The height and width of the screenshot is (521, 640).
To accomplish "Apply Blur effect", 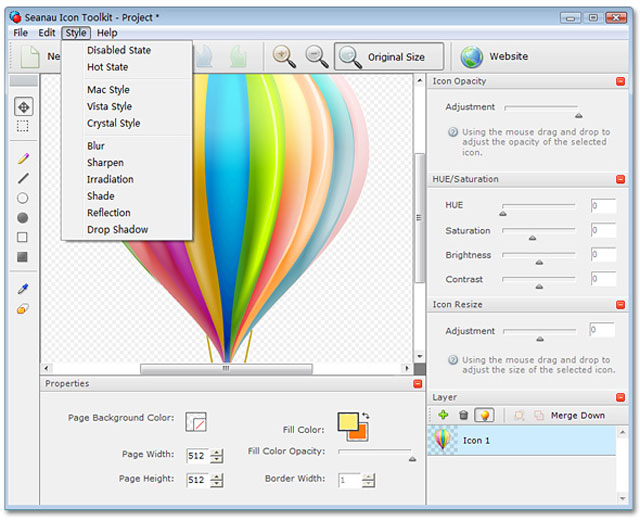I will (96, 146).
